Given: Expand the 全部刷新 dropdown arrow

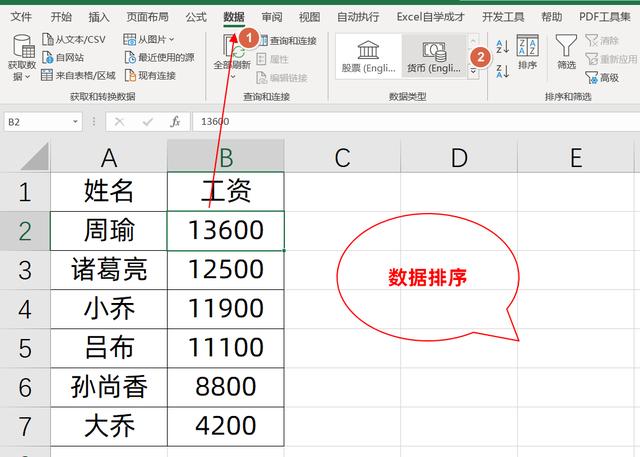Looking at the screenshot, I should coord(232,76).
